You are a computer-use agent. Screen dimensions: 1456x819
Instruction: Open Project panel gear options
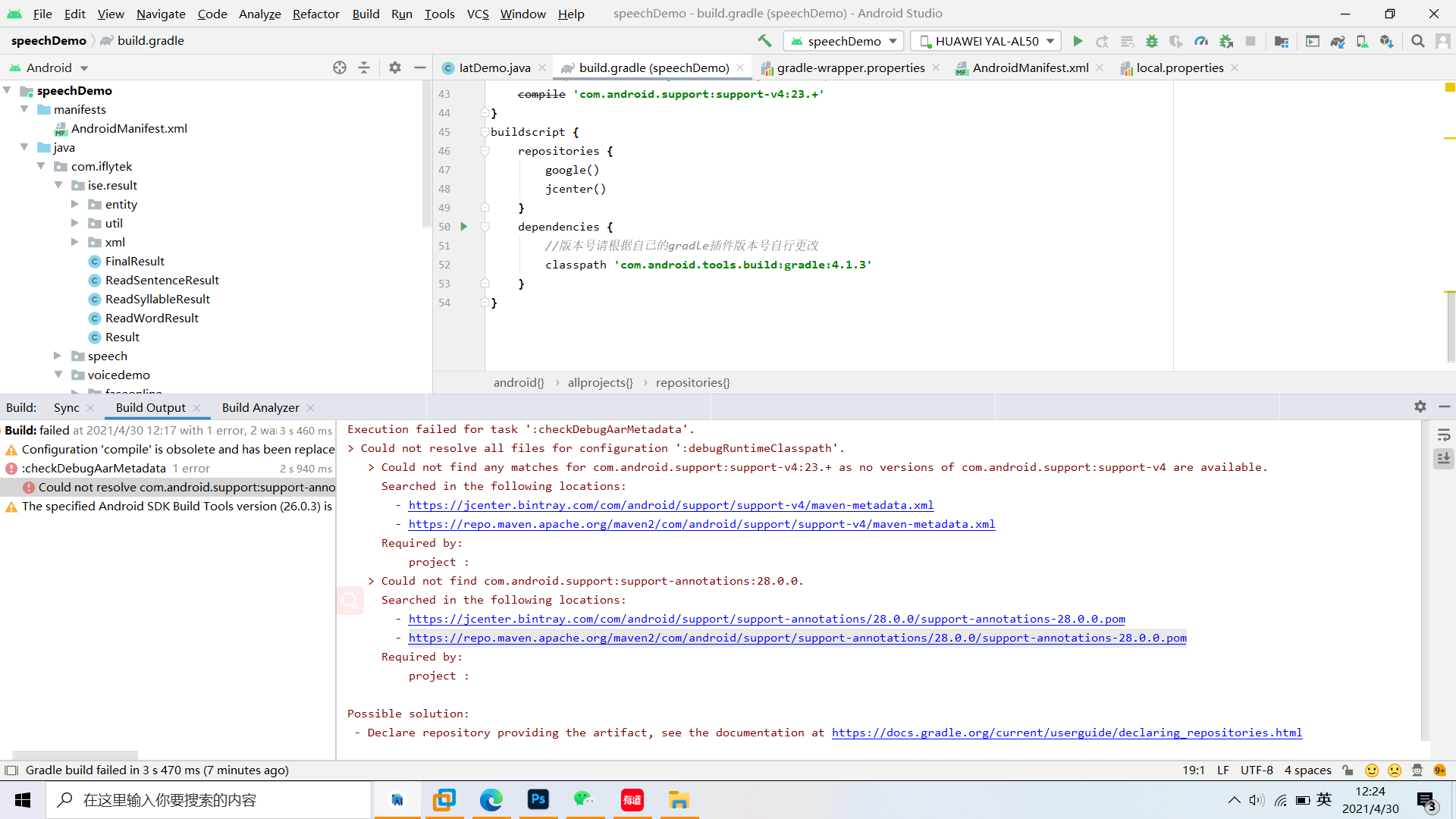[x=394, y=67]
